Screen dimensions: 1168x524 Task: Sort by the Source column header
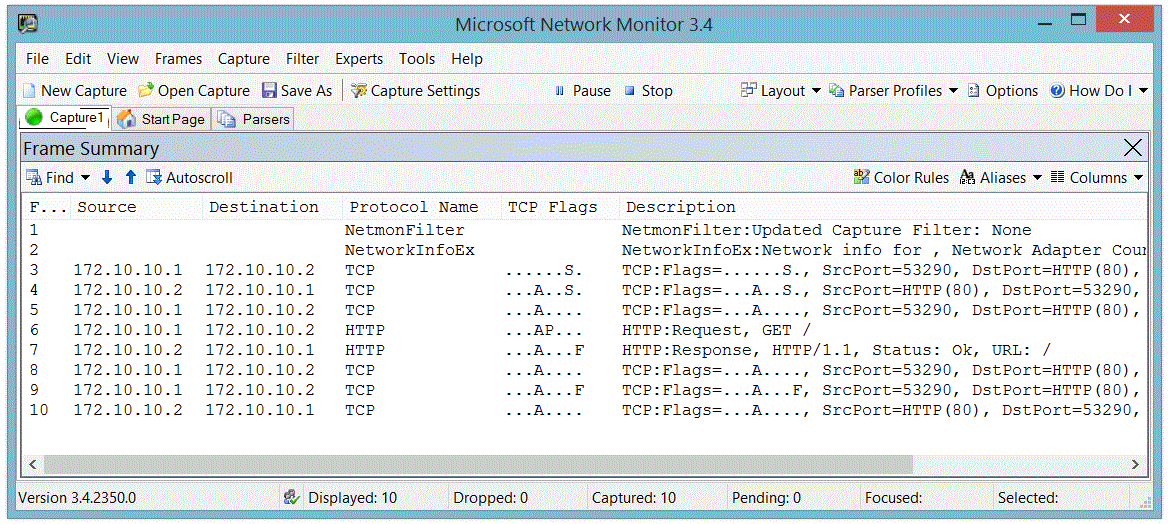[x=137, y=207]
